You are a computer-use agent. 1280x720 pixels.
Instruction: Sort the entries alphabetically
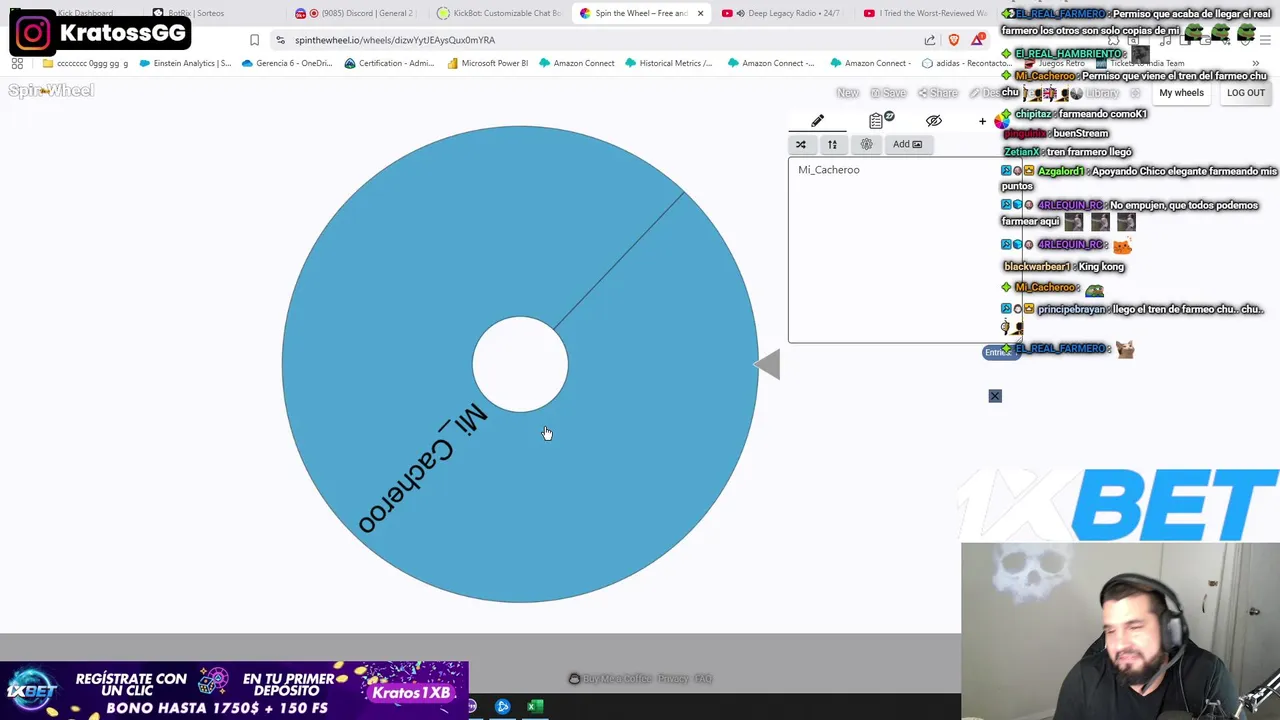832,144
